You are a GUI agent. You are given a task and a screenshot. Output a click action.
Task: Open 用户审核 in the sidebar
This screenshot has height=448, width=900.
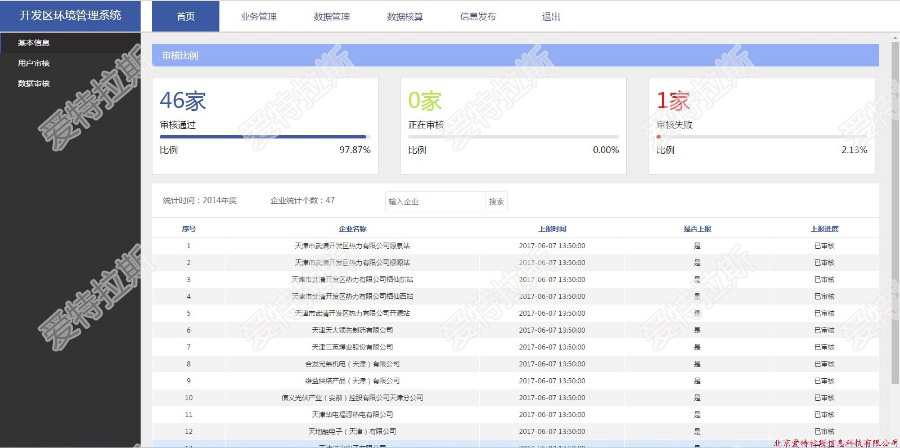[34, 63]
